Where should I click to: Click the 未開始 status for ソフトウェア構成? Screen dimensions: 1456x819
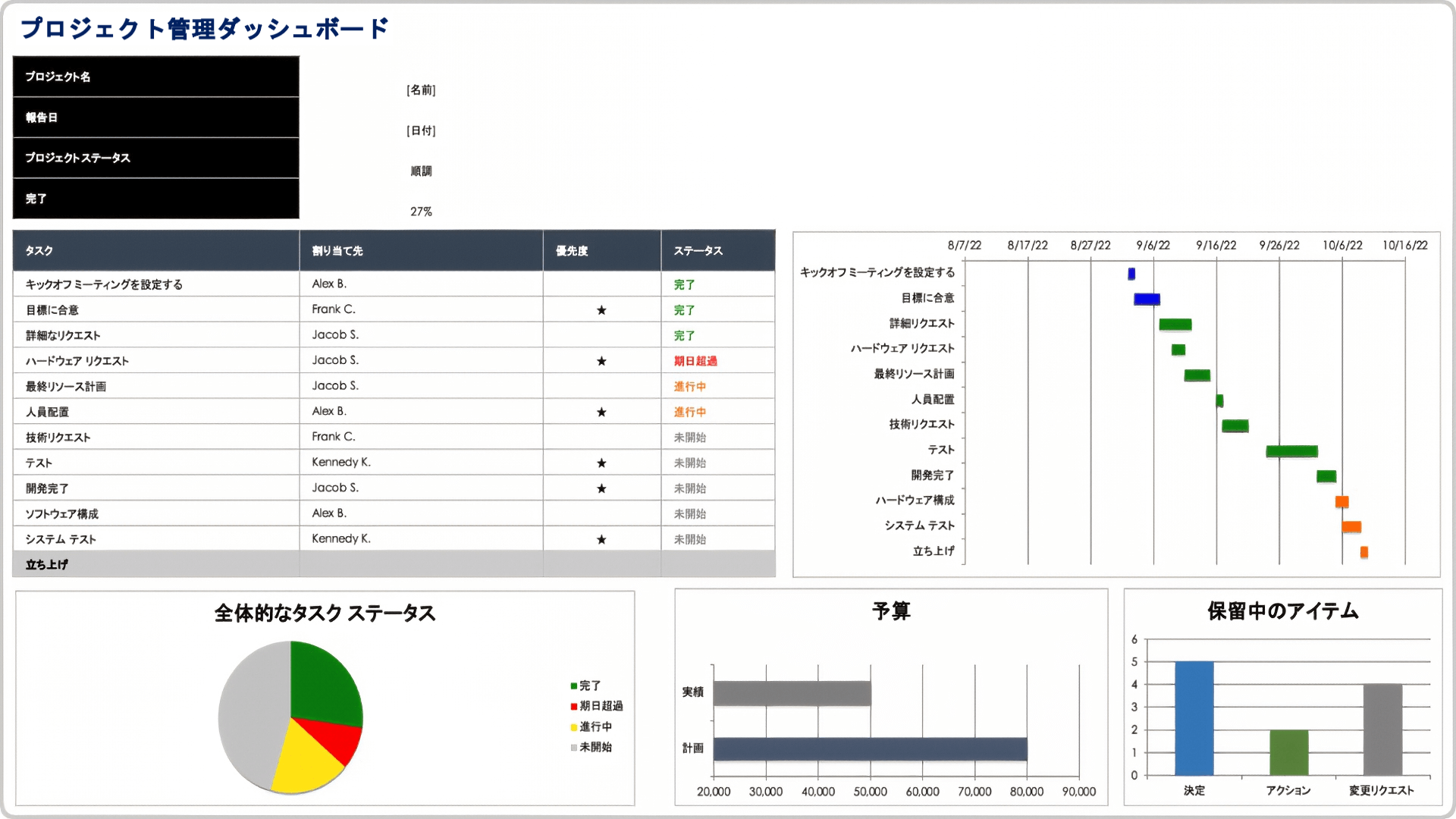pos(690,514)
